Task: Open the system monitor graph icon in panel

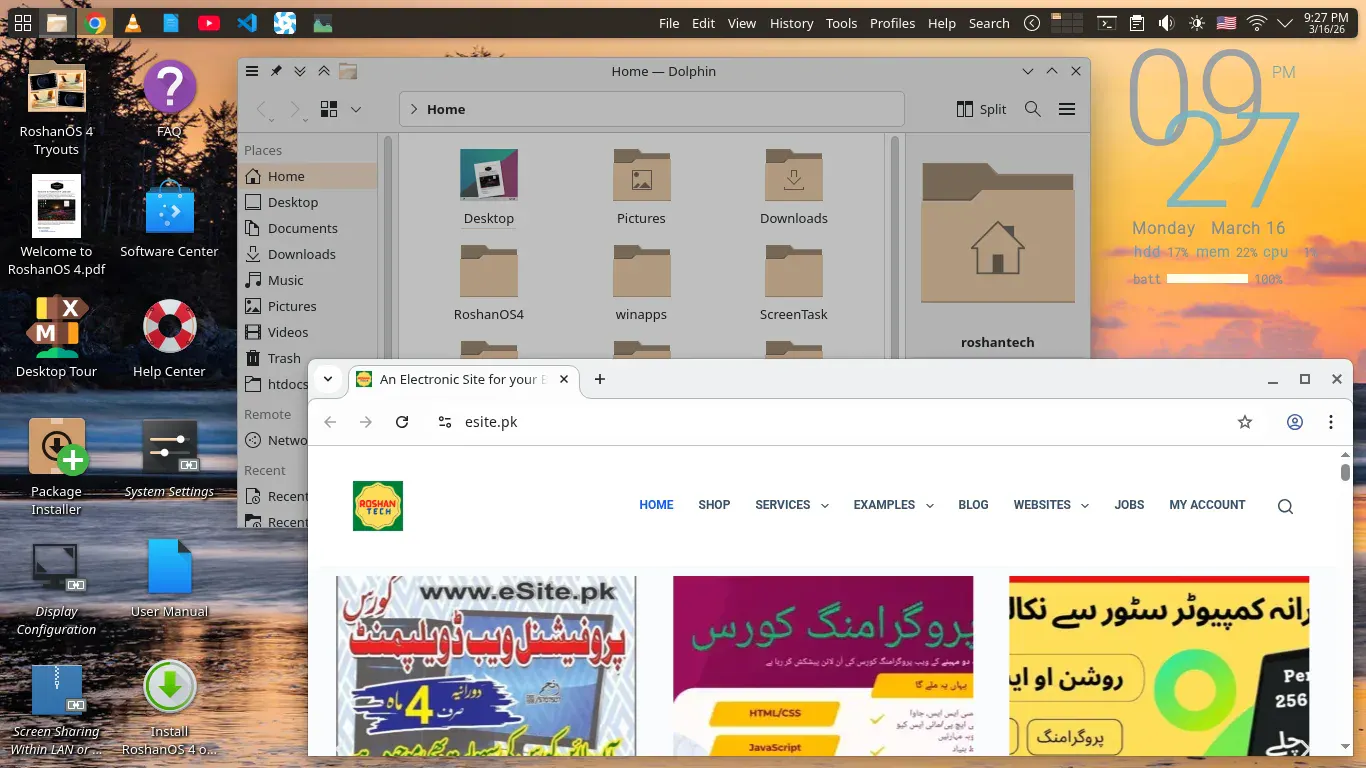Action: click(322, 23)
